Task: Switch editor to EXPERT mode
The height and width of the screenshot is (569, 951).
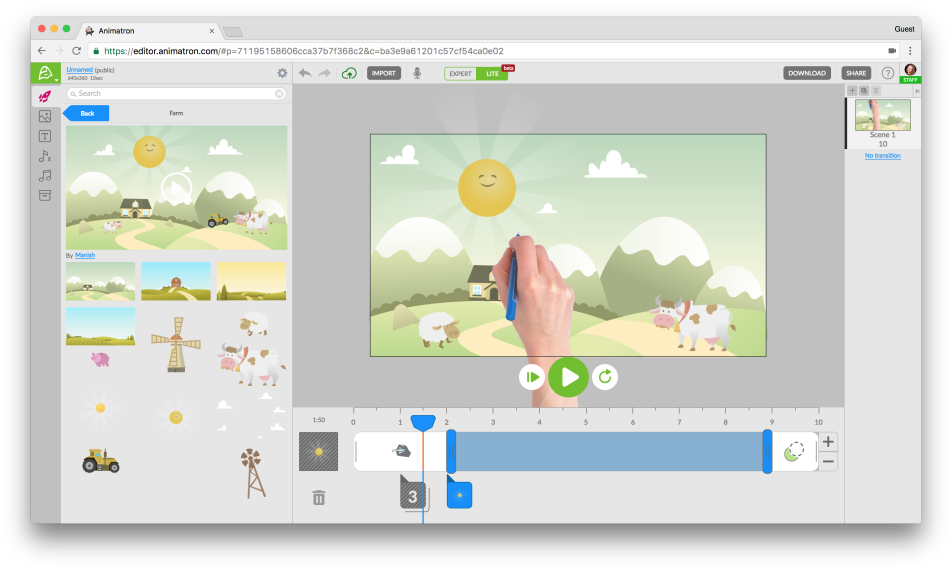Action: [460, 73]
